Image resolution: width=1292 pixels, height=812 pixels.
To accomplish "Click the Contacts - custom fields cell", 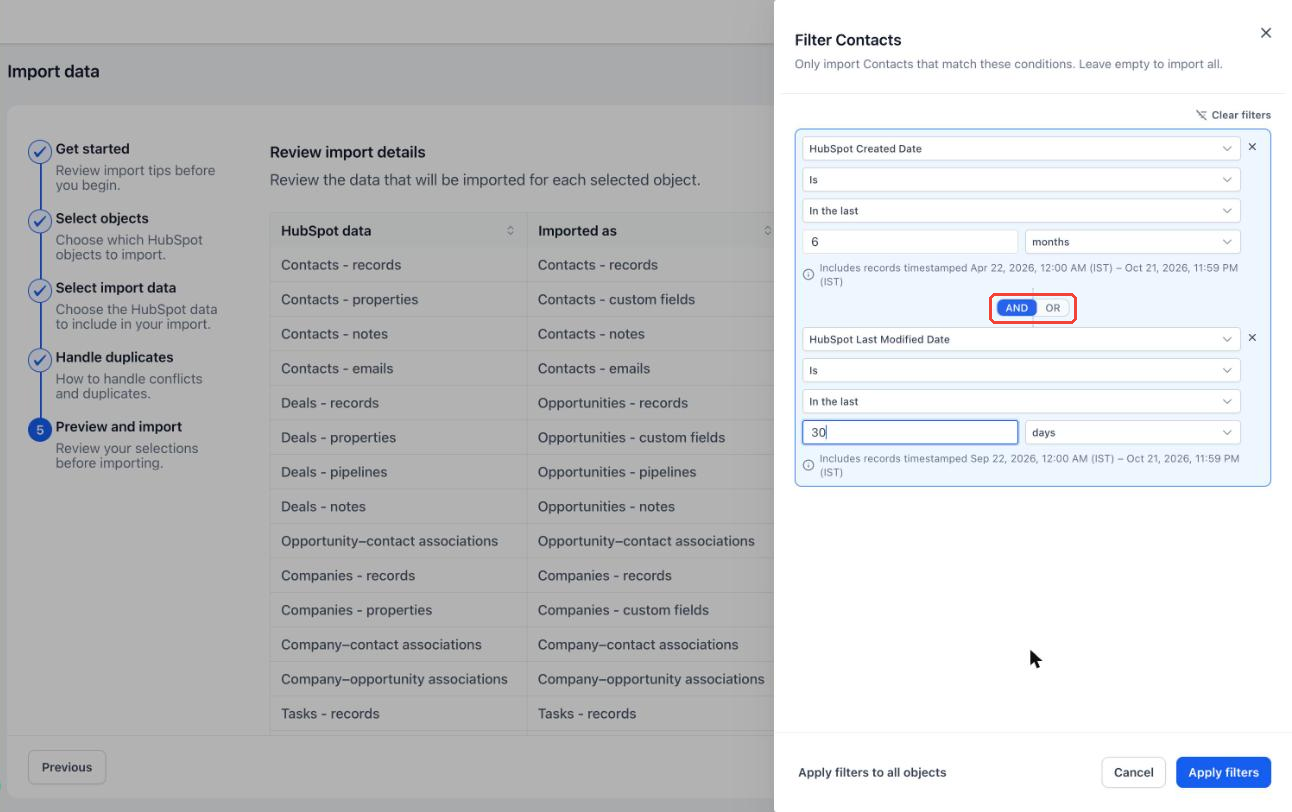I will tap(651, 299).
